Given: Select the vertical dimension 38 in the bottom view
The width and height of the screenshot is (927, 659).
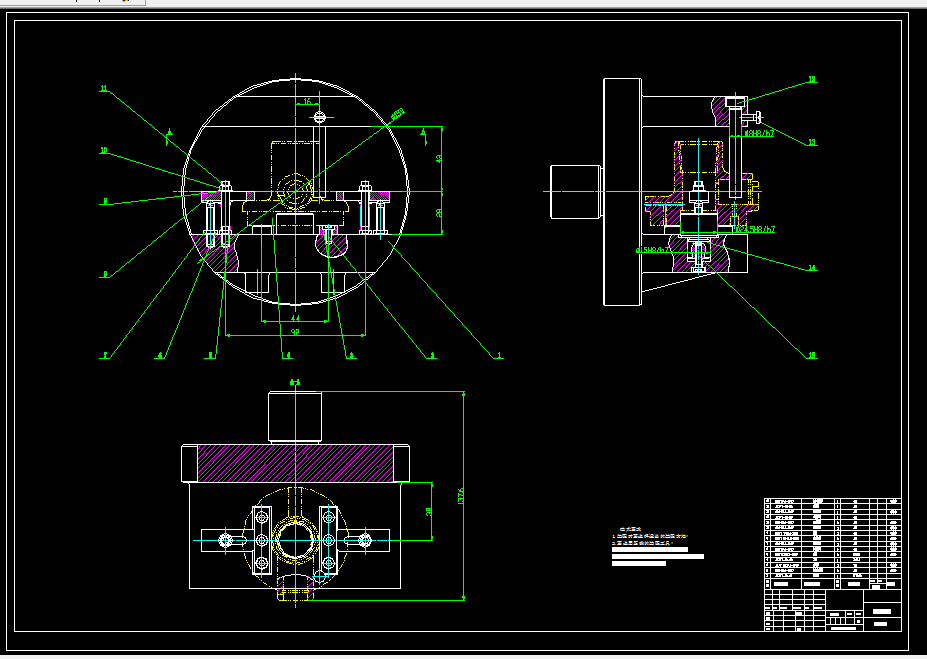Looking at the screenshot, I should click(429, 511).
